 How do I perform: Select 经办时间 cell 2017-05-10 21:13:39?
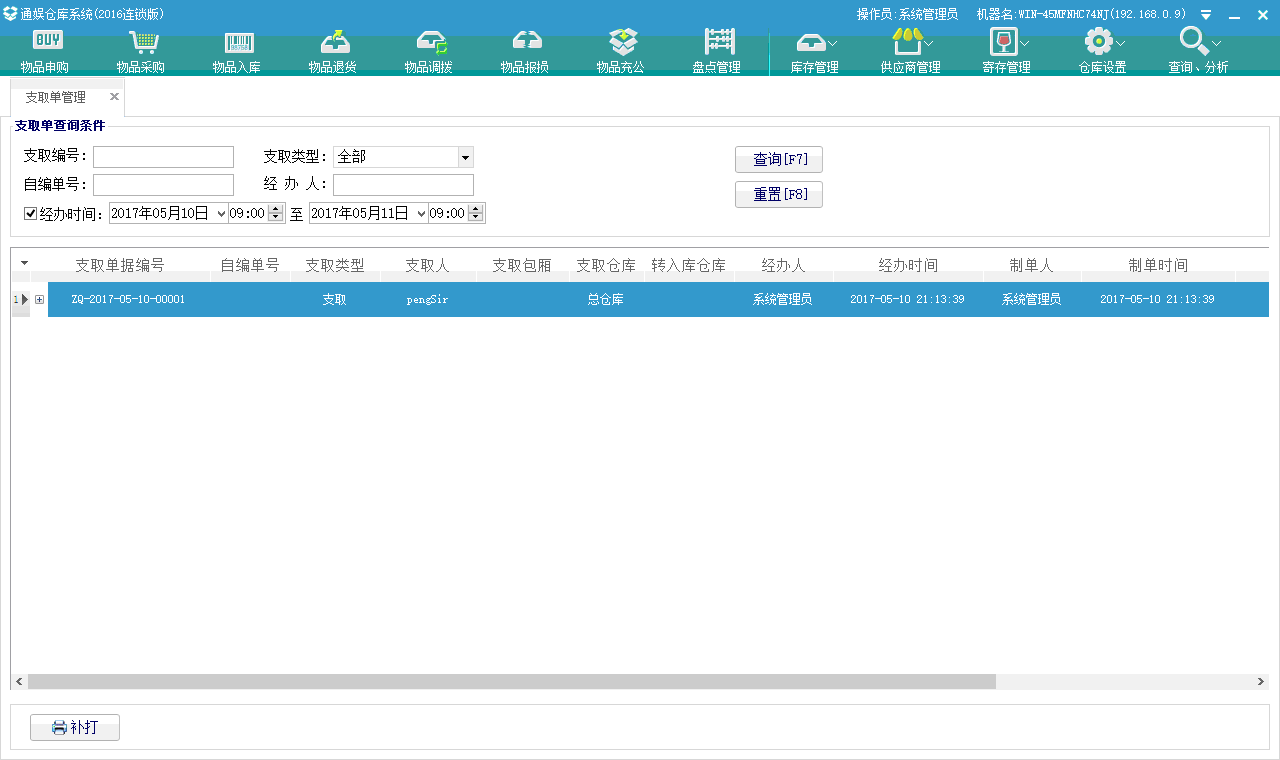(x=908, y=299)
